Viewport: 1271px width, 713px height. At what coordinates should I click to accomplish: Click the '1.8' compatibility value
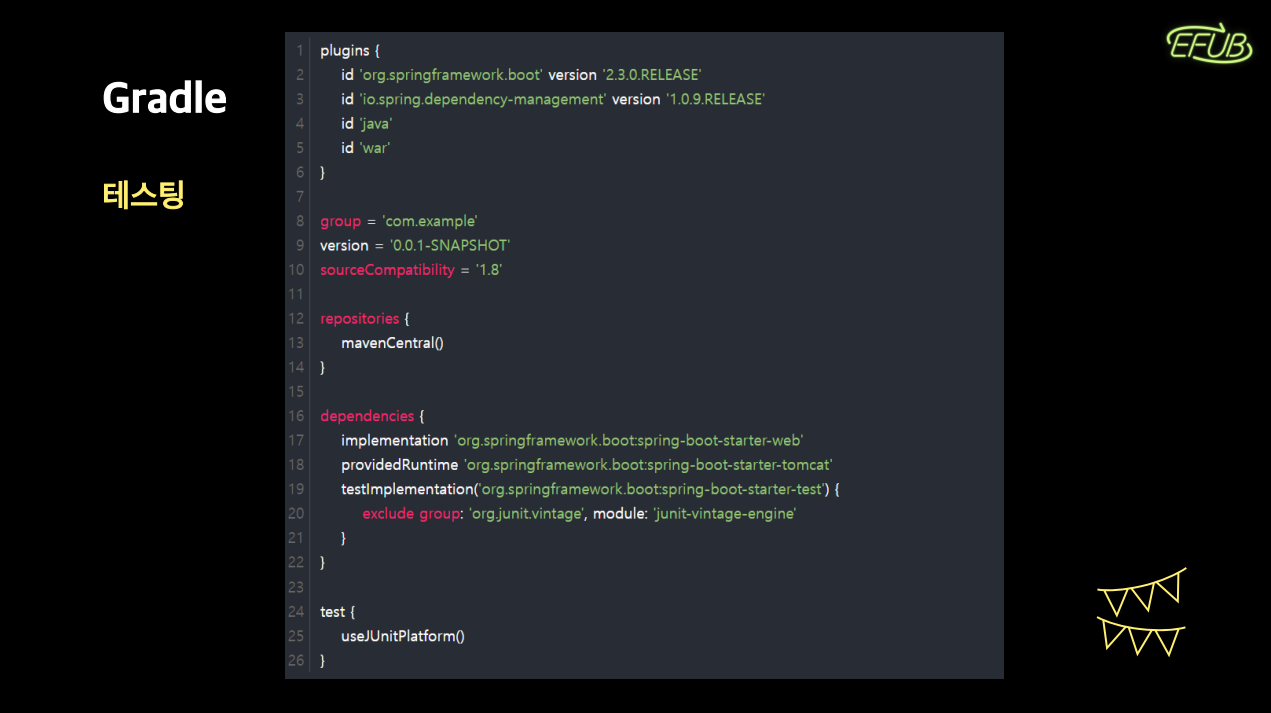489,270
